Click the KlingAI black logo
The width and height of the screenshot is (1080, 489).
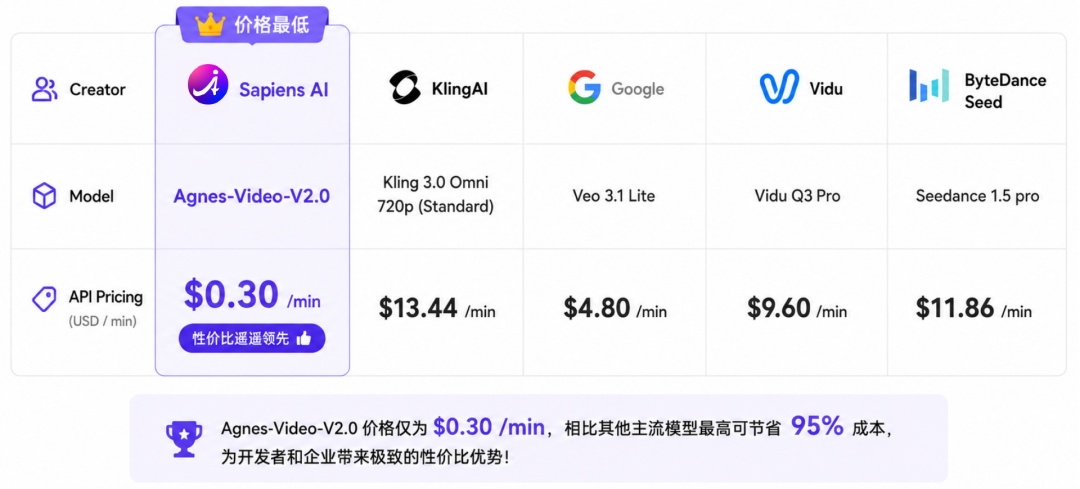(405, 87)
